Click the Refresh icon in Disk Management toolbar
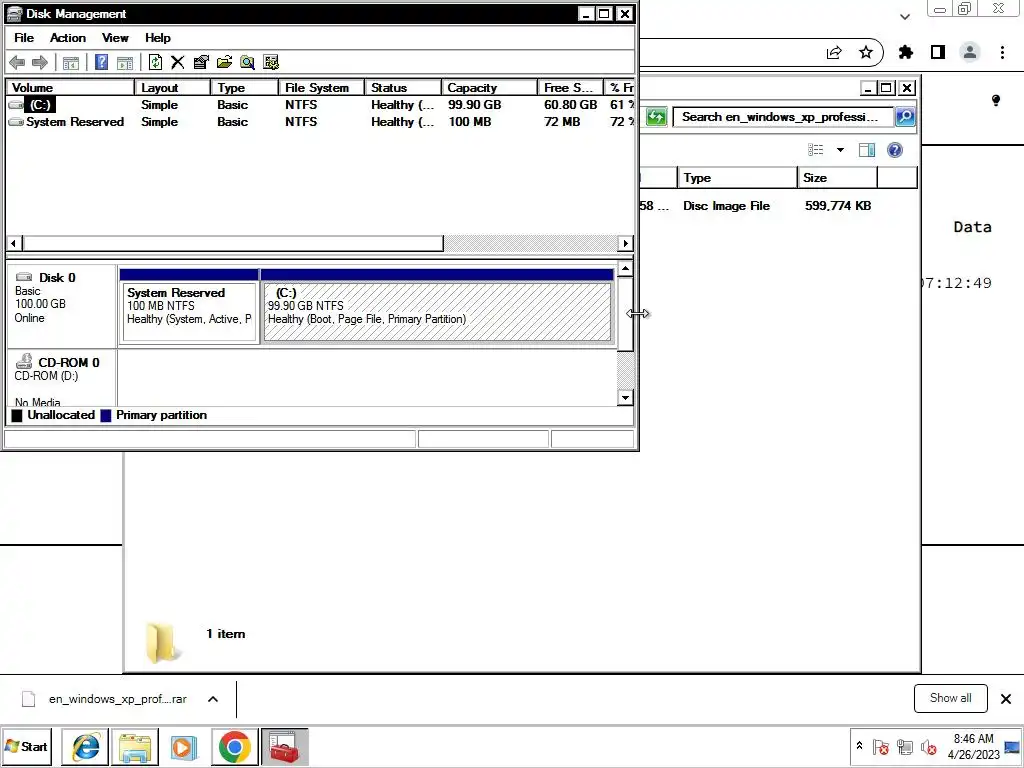 pos(155,62)
